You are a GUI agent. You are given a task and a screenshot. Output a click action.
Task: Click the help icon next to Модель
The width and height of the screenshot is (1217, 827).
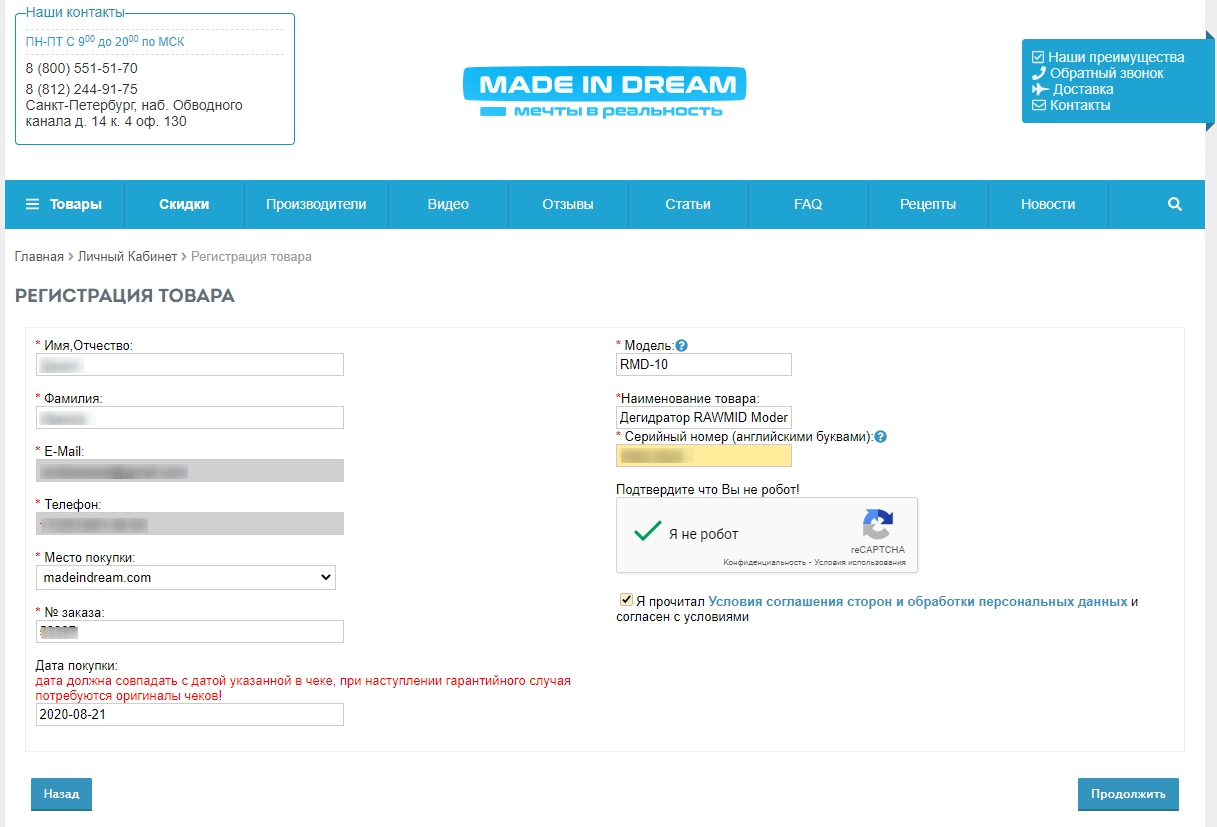682,346
